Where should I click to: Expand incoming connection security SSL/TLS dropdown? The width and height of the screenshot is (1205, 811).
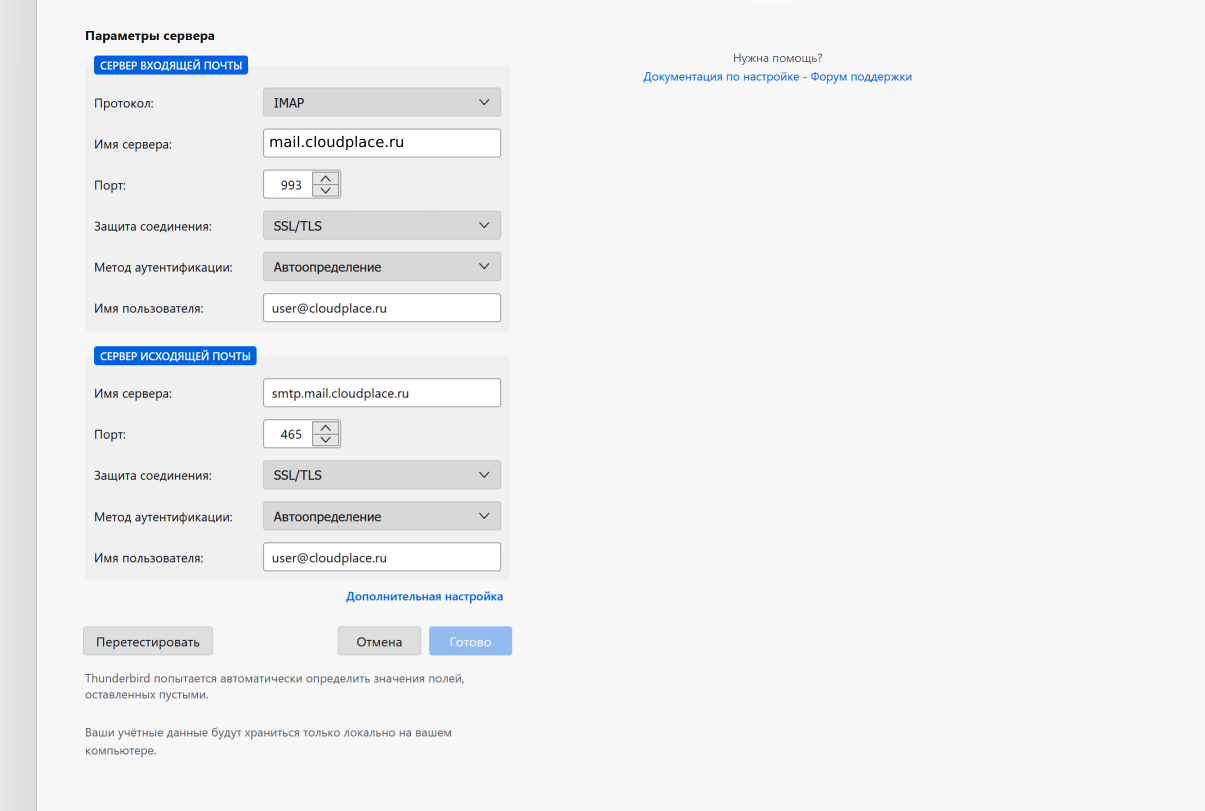coord(381,226)
